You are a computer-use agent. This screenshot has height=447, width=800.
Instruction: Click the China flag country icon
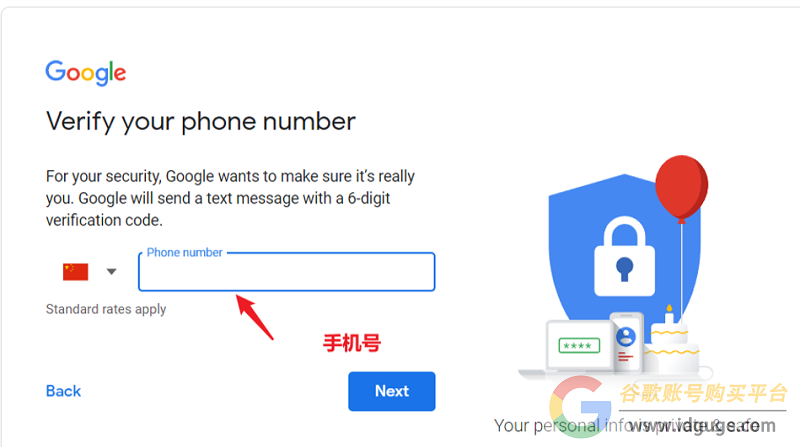coord(76,271)
